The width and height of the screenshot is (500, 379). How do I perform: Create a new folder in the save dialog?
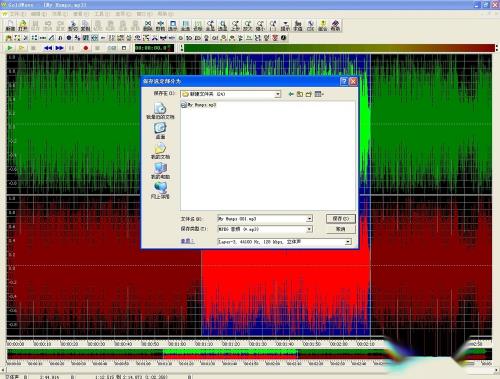(x=309, y=94)
